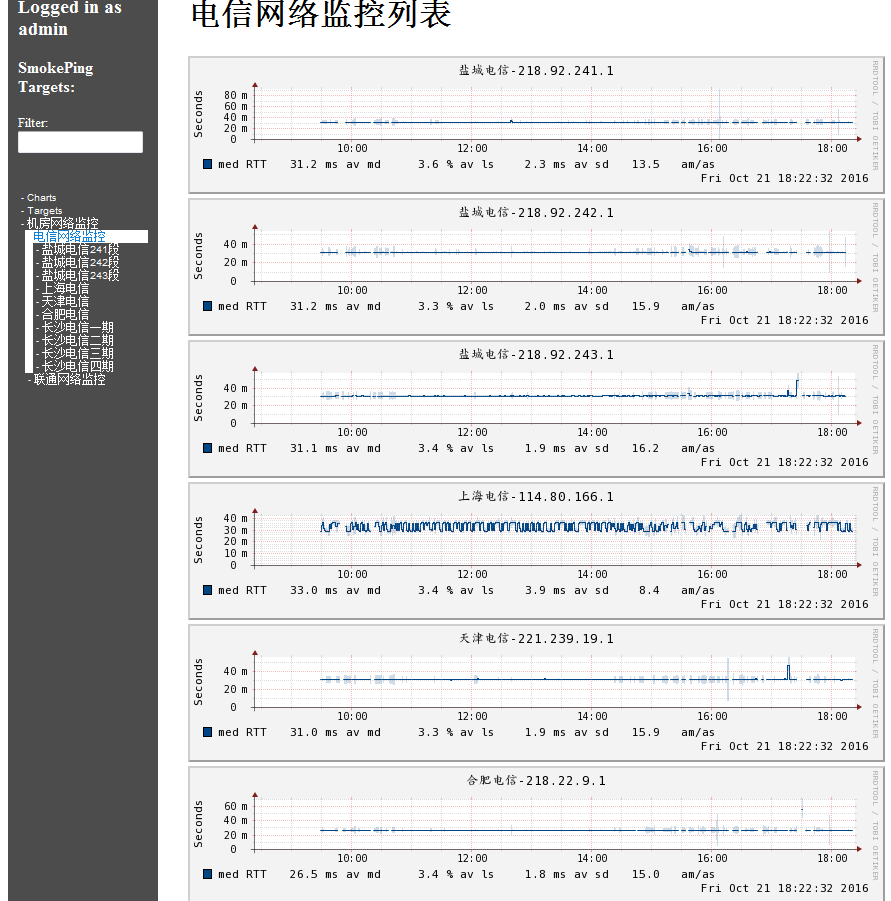Image resolution: width=891 pixels, height=901 pixels.
Task: Click the Filter text input field
Action: click(80, 142)
